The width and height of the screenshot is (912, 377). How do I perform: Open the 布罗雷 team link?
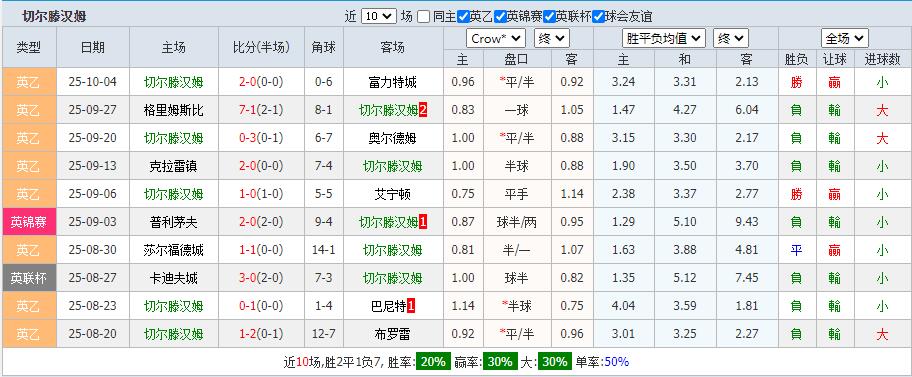click(393, 334)
